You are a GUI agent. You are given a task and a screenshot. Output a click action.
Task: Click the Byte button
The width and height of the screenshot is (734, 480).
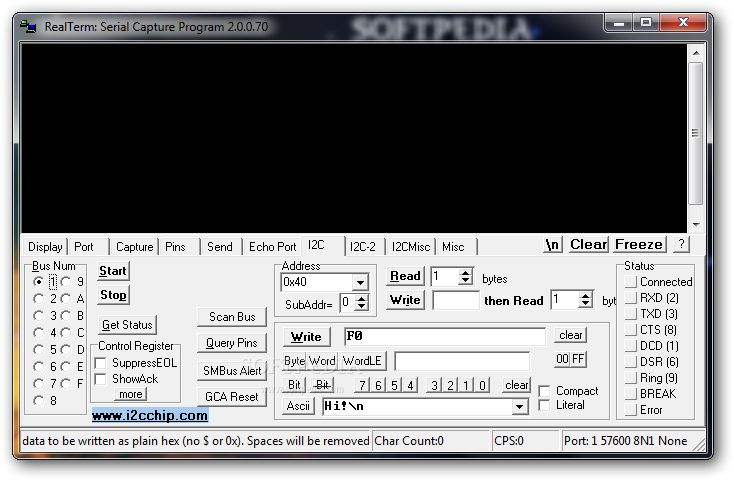tap(294, 361)
